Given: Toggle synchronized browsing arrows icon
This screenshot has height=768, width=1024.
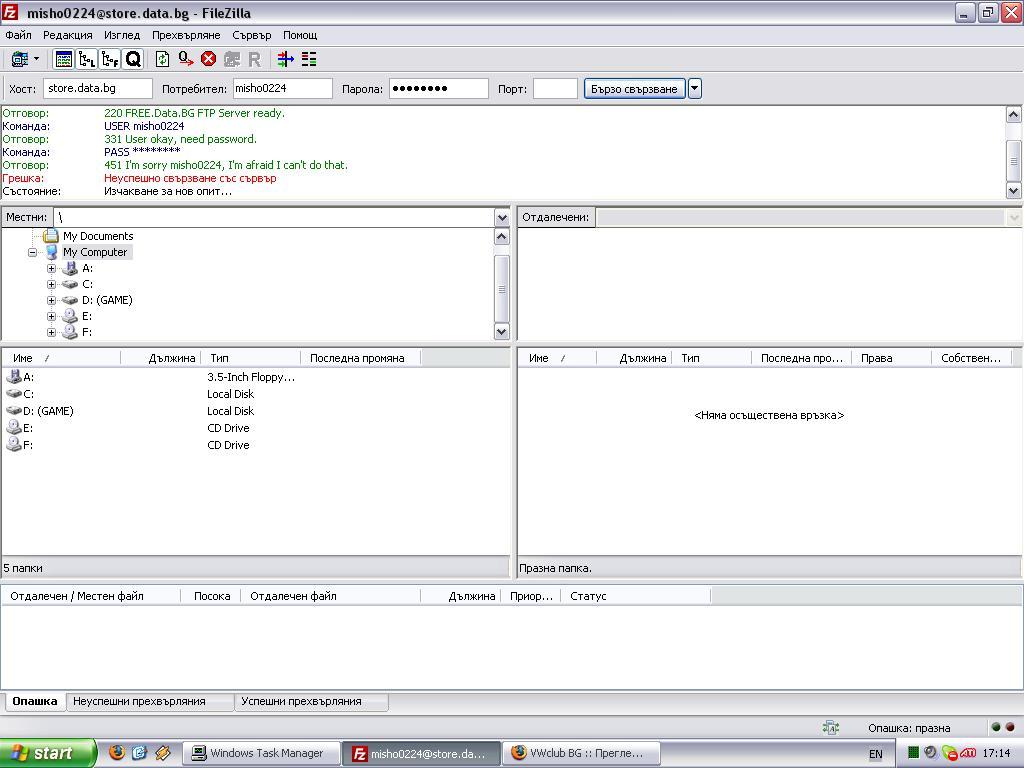Looking at the screenshot, I should 285,59.
